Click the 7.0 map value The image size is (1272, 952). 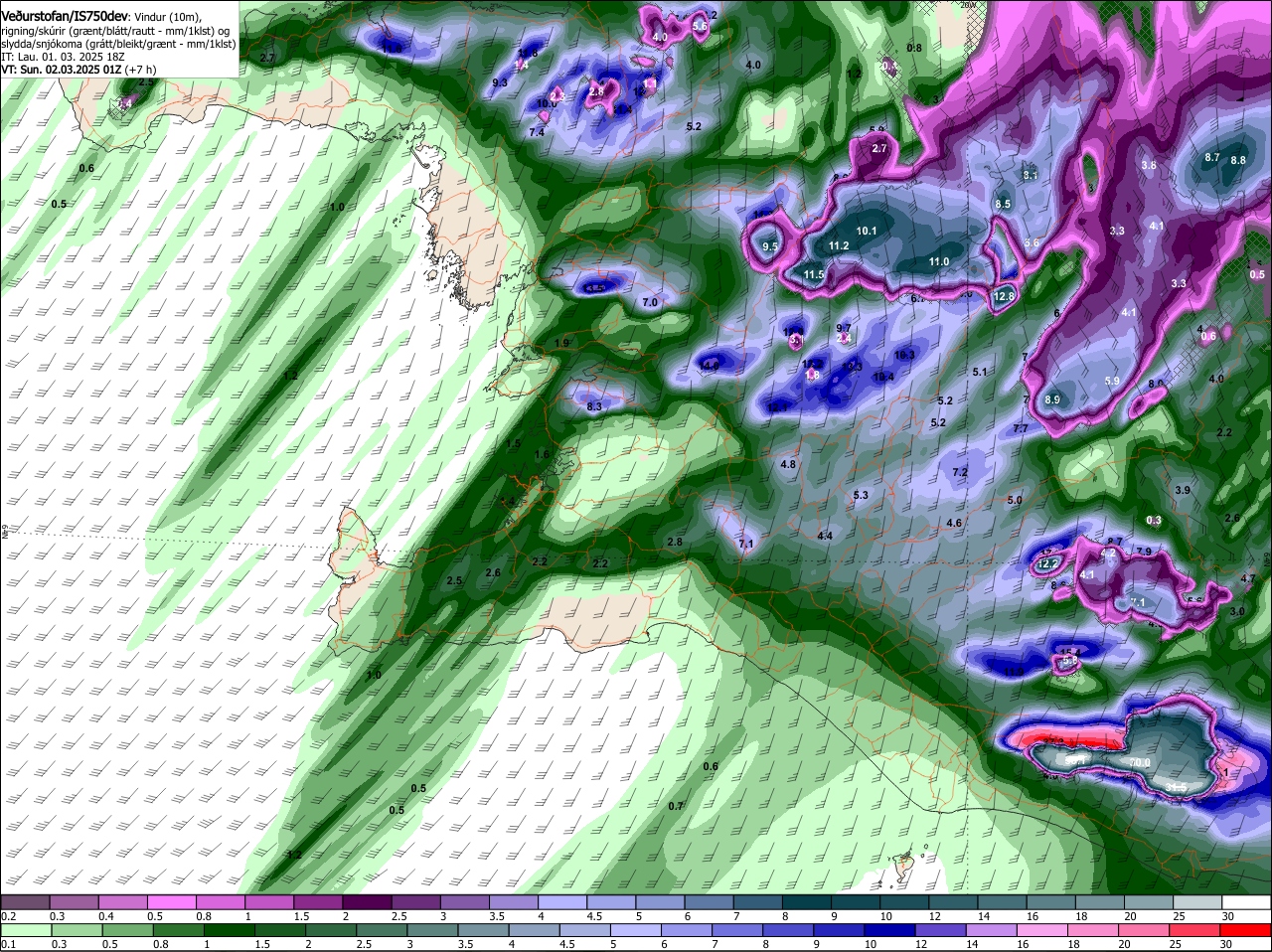click(651, 301)
